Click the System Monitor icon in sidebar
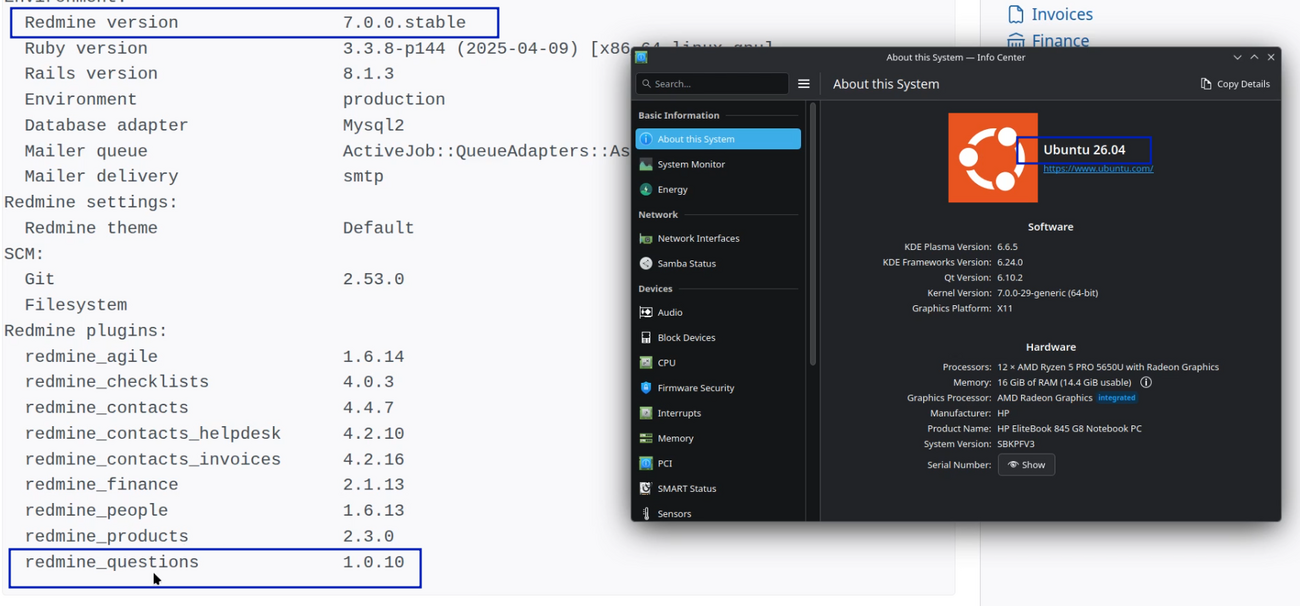The image size is (1300, 606). click(x=646, y=164)
